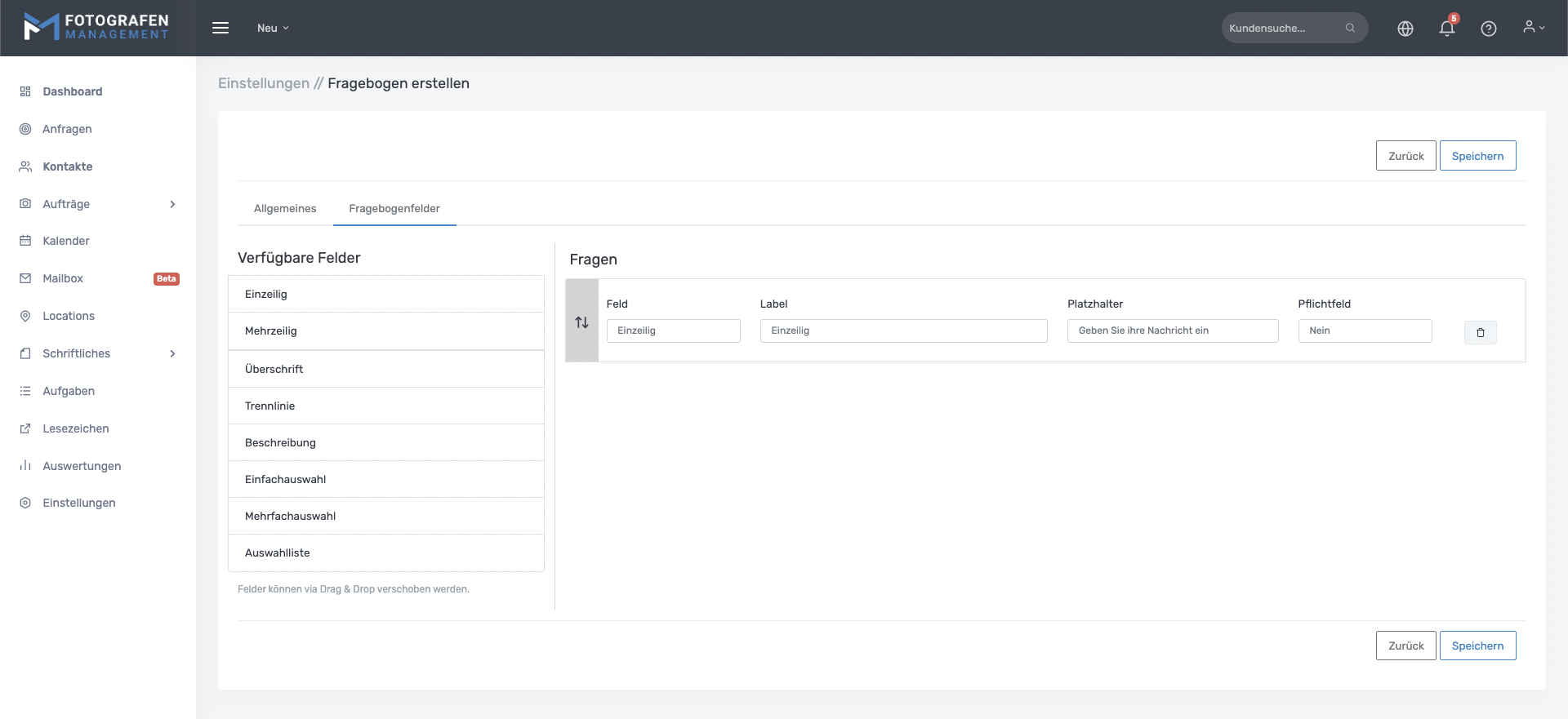Click the search magnifier icon in Kundensuche
This screenshot has height=719, width=1568.
point(1350,28)
